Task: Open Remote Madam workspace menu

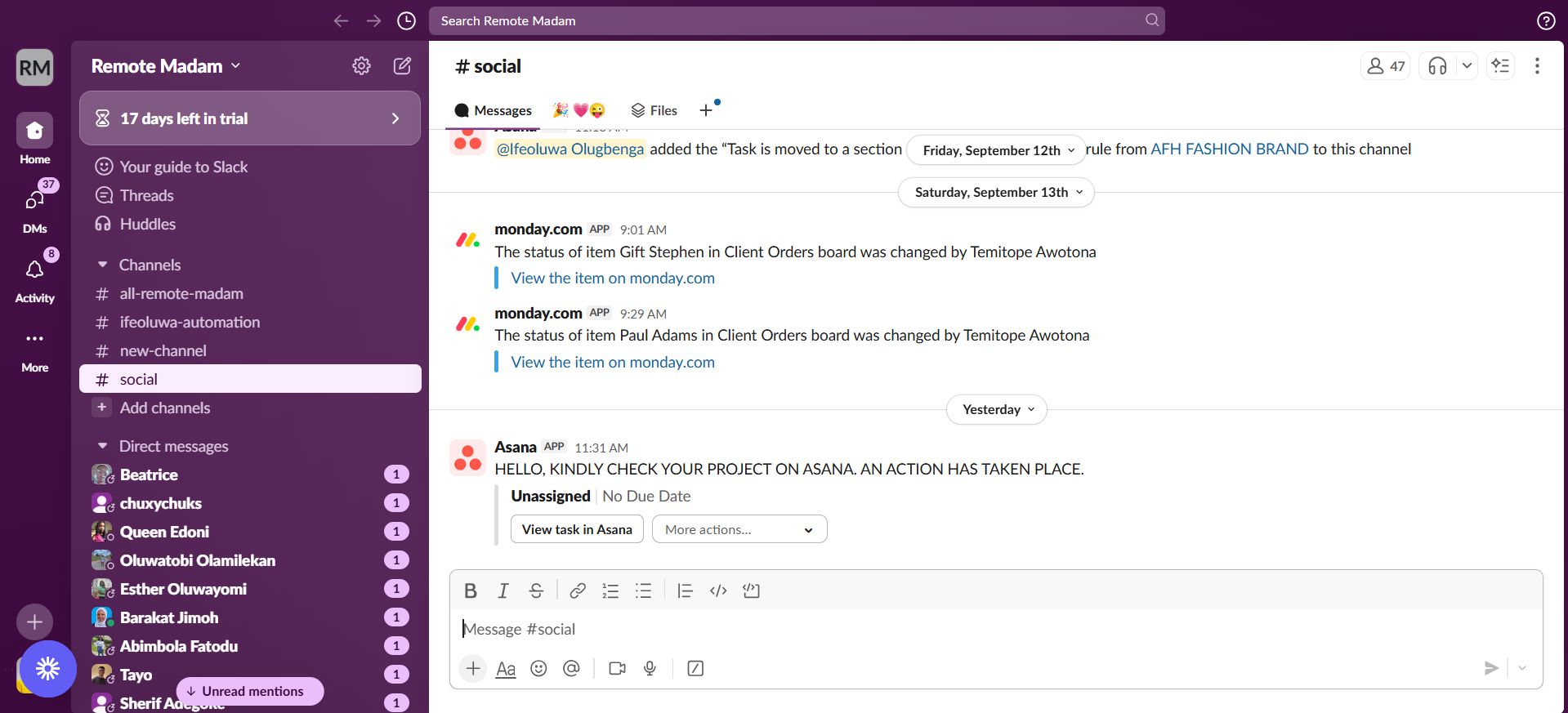Action: (x=166, y=66)
